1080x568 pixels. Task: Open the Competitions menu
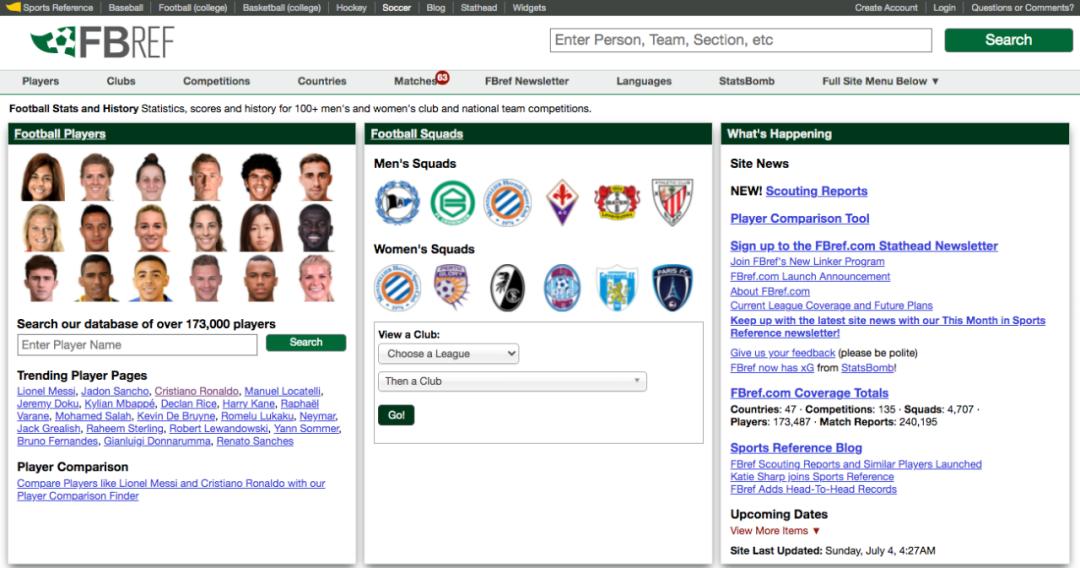point(216,81)
